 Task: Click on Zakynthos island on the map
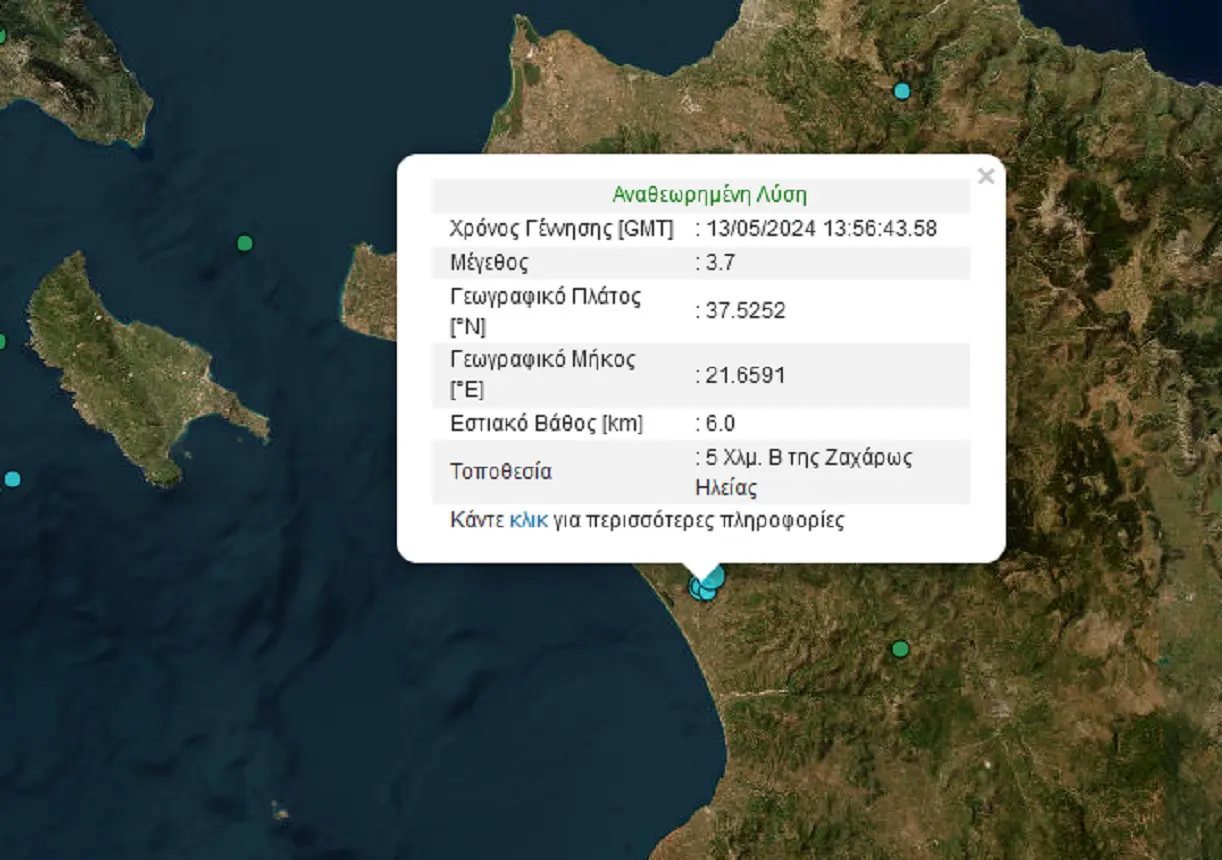pyautogui.click(x=130, y=370)
